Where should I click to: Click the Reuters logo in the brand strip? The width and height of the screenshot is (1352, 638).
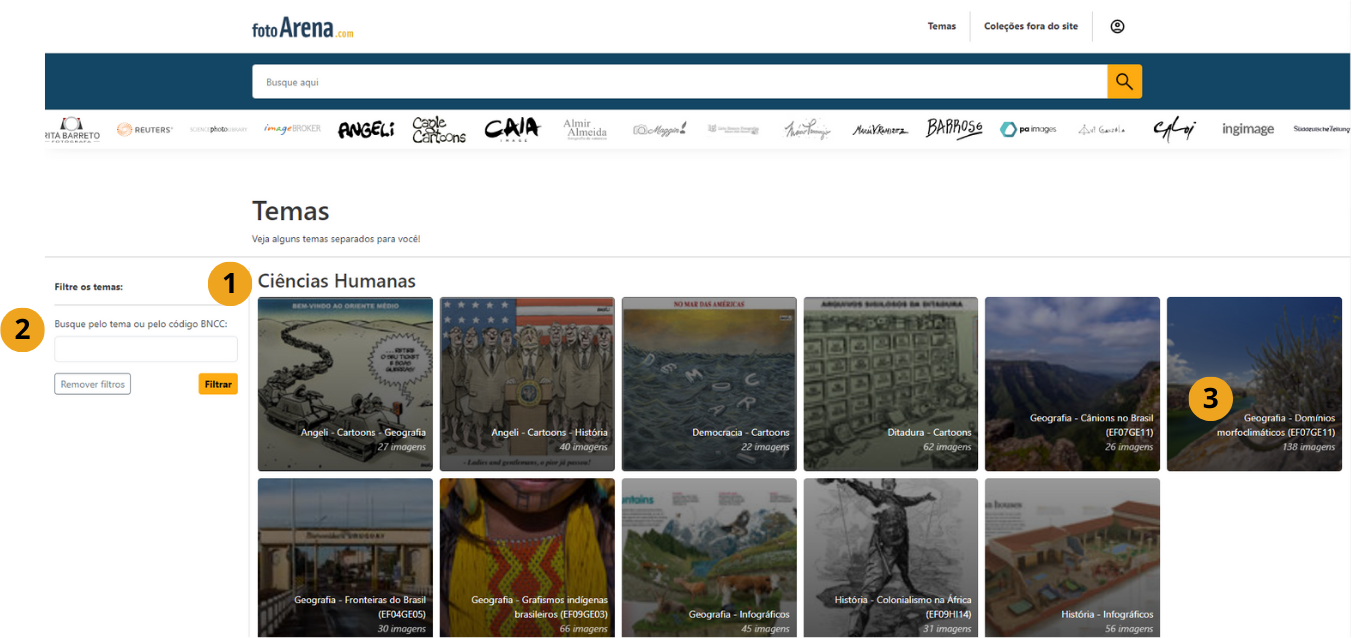pos(145,129)
